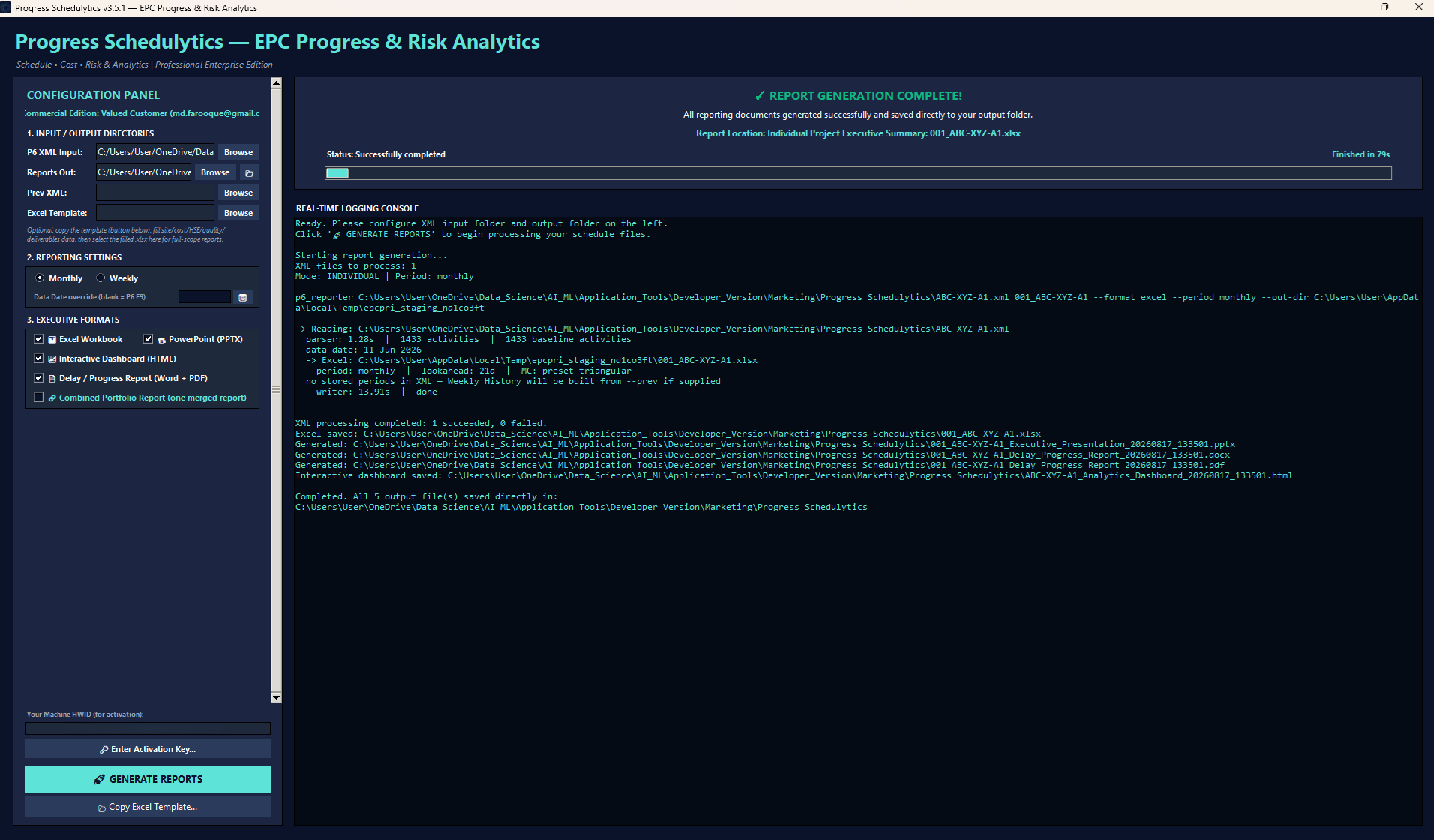Click Enter Activation Key button
Image resolution: width=1434 pixels, height=840 pixels.
pos(148,749)
